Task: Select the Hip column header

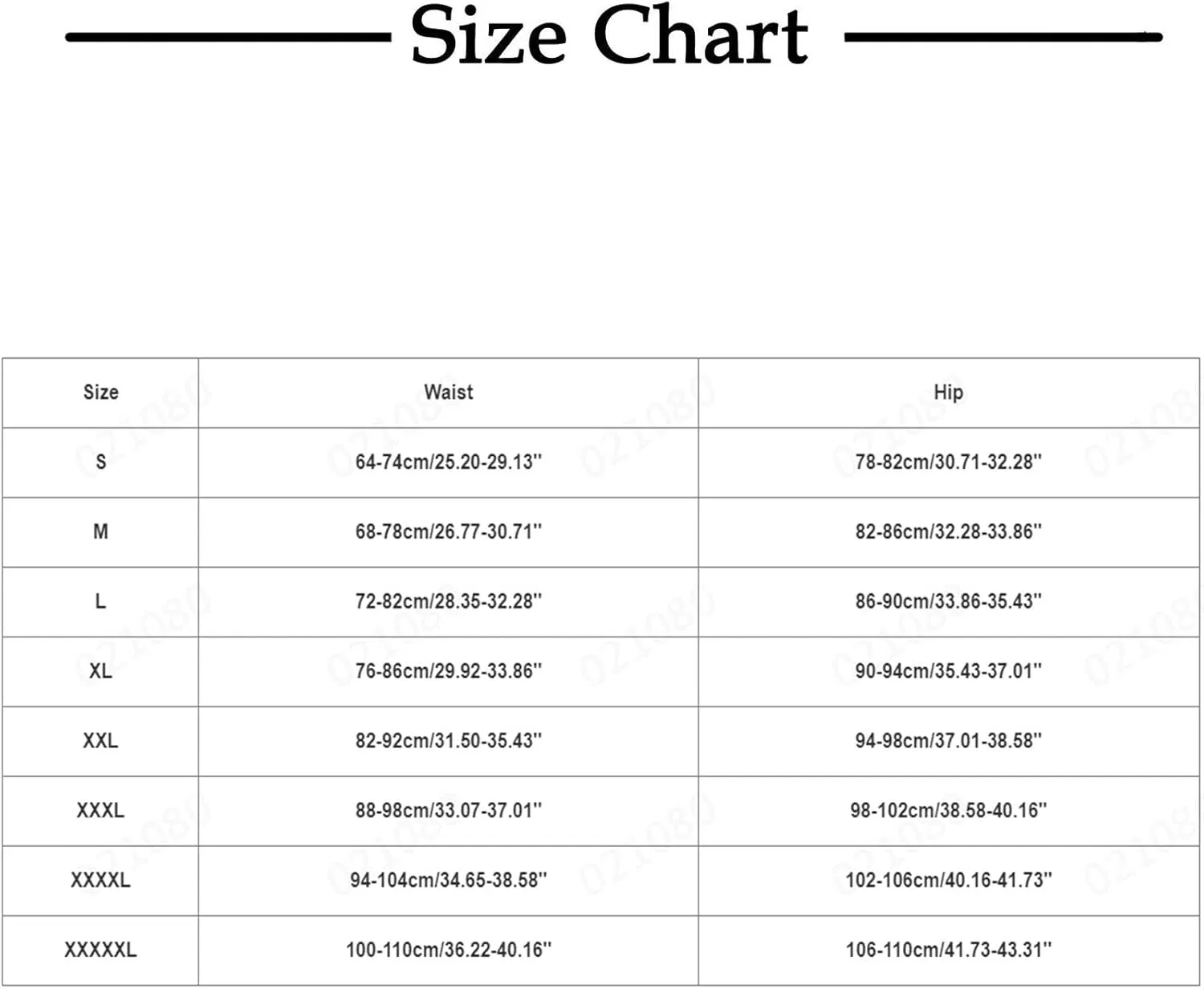Action: tap(948, 393)
